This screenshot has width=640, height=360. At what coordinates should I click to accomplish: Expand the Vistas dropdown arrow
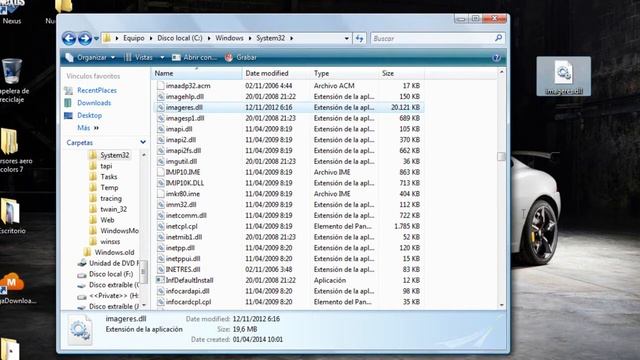tap(162, 58)
